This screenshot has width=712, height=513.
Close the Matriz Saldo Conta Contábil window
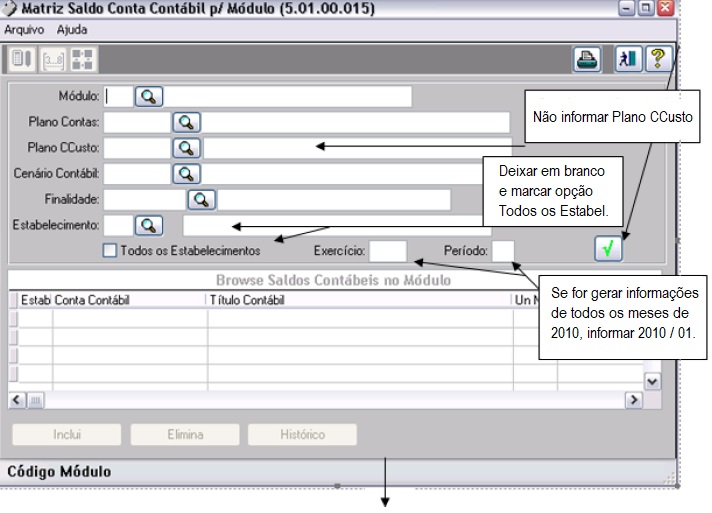tap(666, 8)
